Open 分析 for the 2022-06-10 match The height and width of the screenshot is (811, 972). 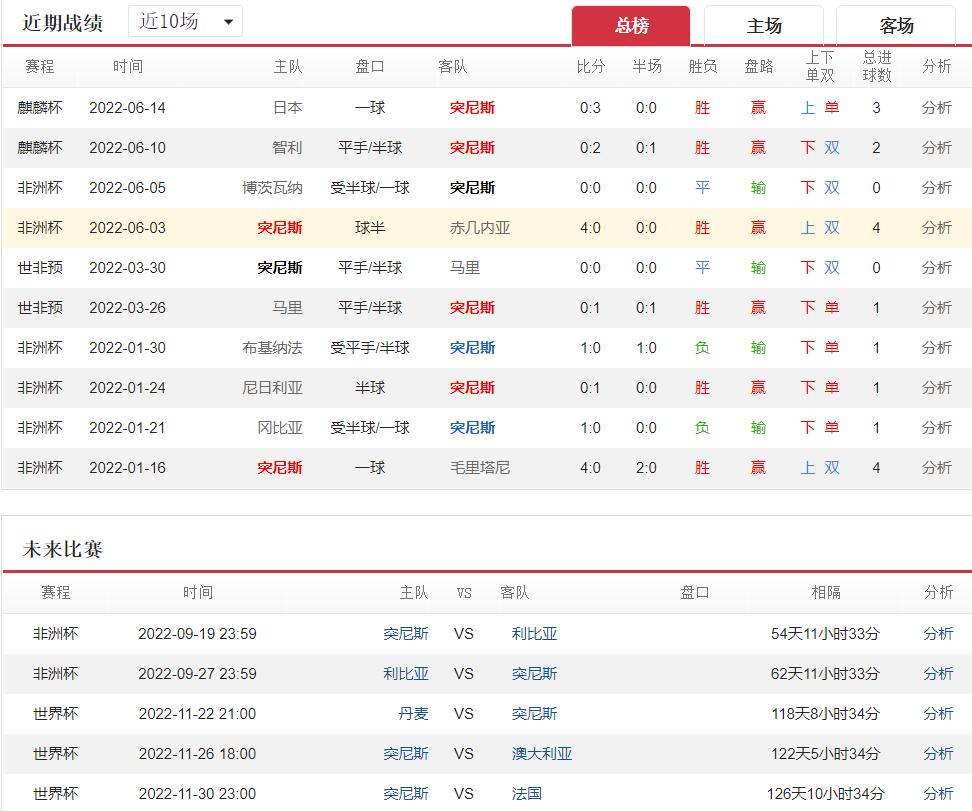(936, 148)
